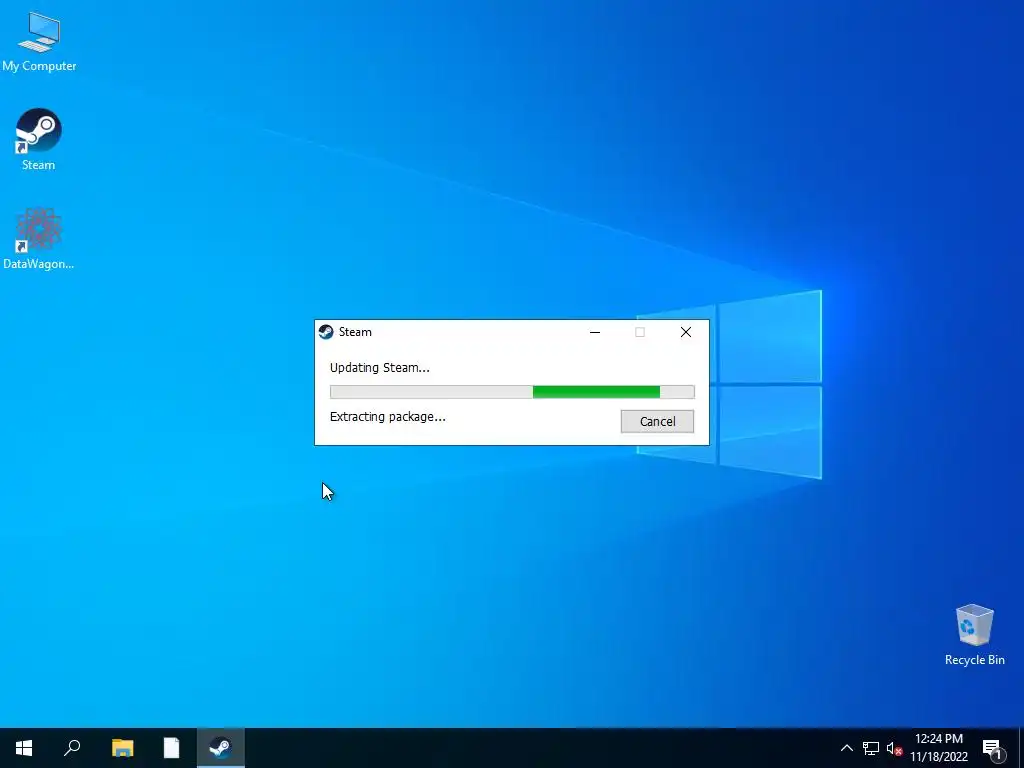
Task: Minimize the Steam updater window
Action: click(x=595, y=332)
